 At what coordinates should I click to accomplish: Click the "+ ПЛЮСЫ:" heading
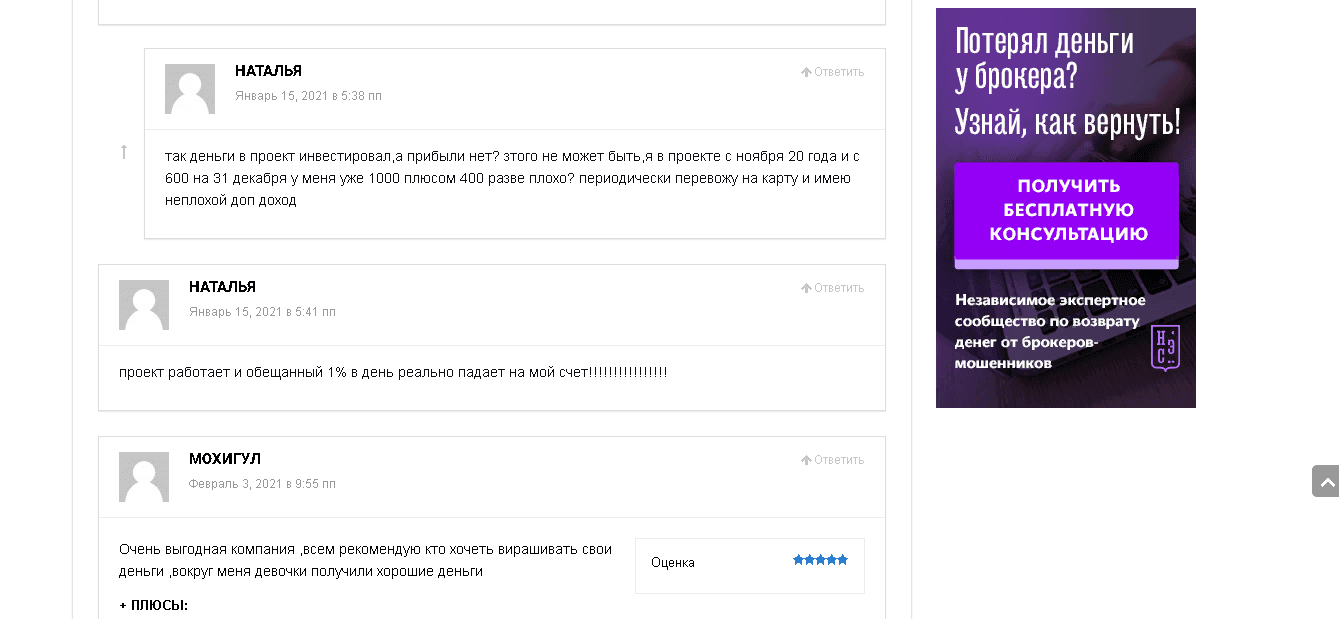coord(154,605)
